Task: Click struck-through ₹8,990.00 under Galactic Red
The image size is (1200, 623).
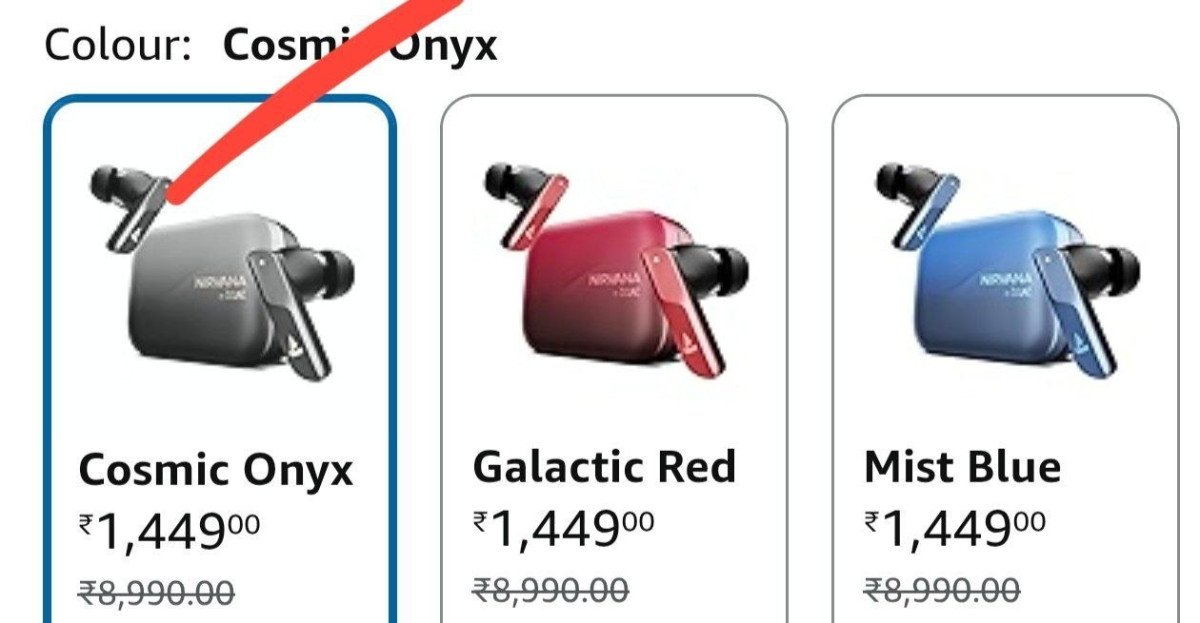Action: (x=551, y=589)
